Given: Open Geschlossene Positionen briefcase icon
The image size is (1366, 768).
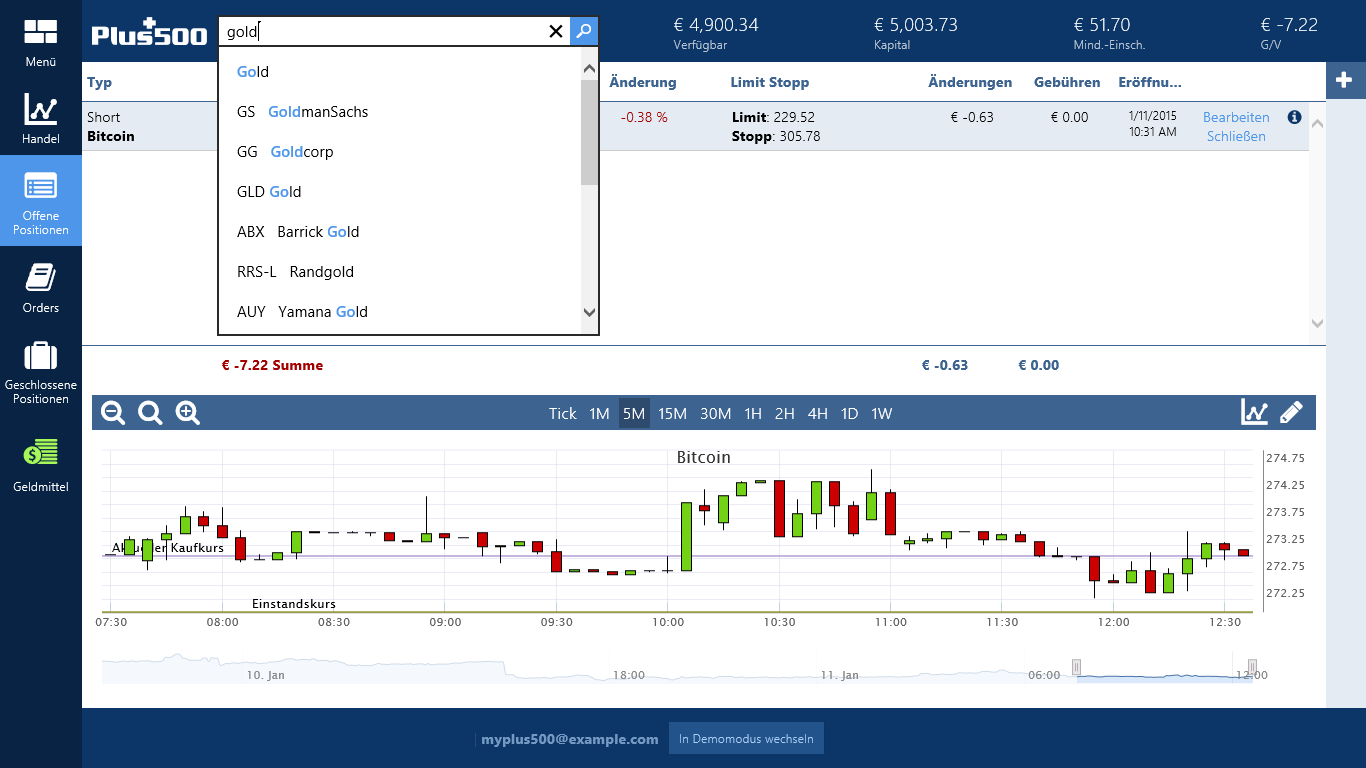Looking at the screenshot, I should click(x=41, y=356).
